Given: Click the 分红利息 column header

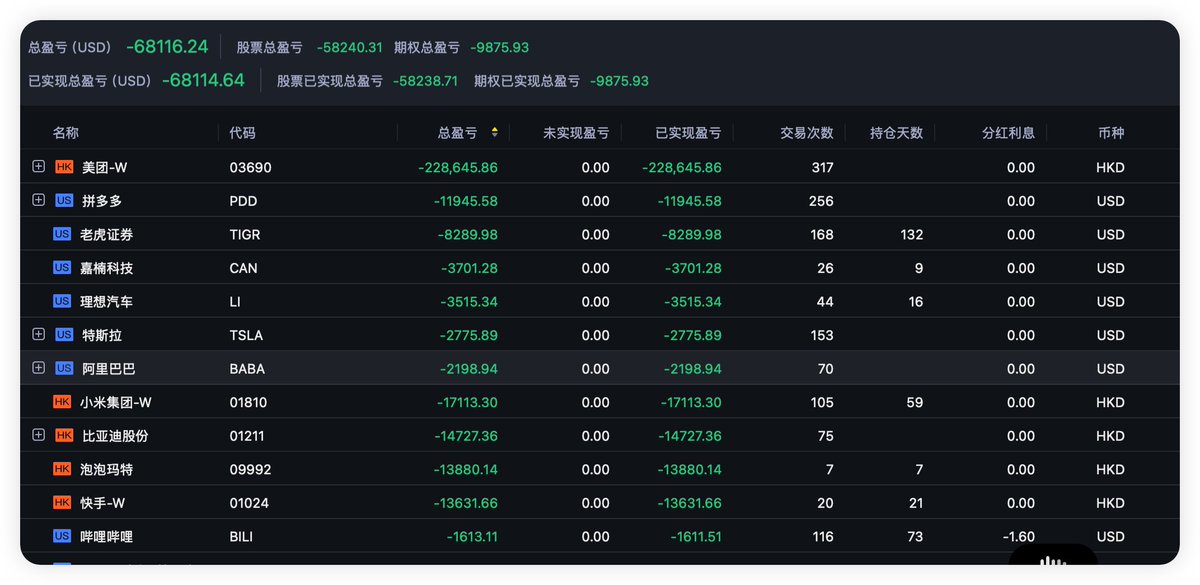Looking at the screenshot, I should tap(1008, 133).
